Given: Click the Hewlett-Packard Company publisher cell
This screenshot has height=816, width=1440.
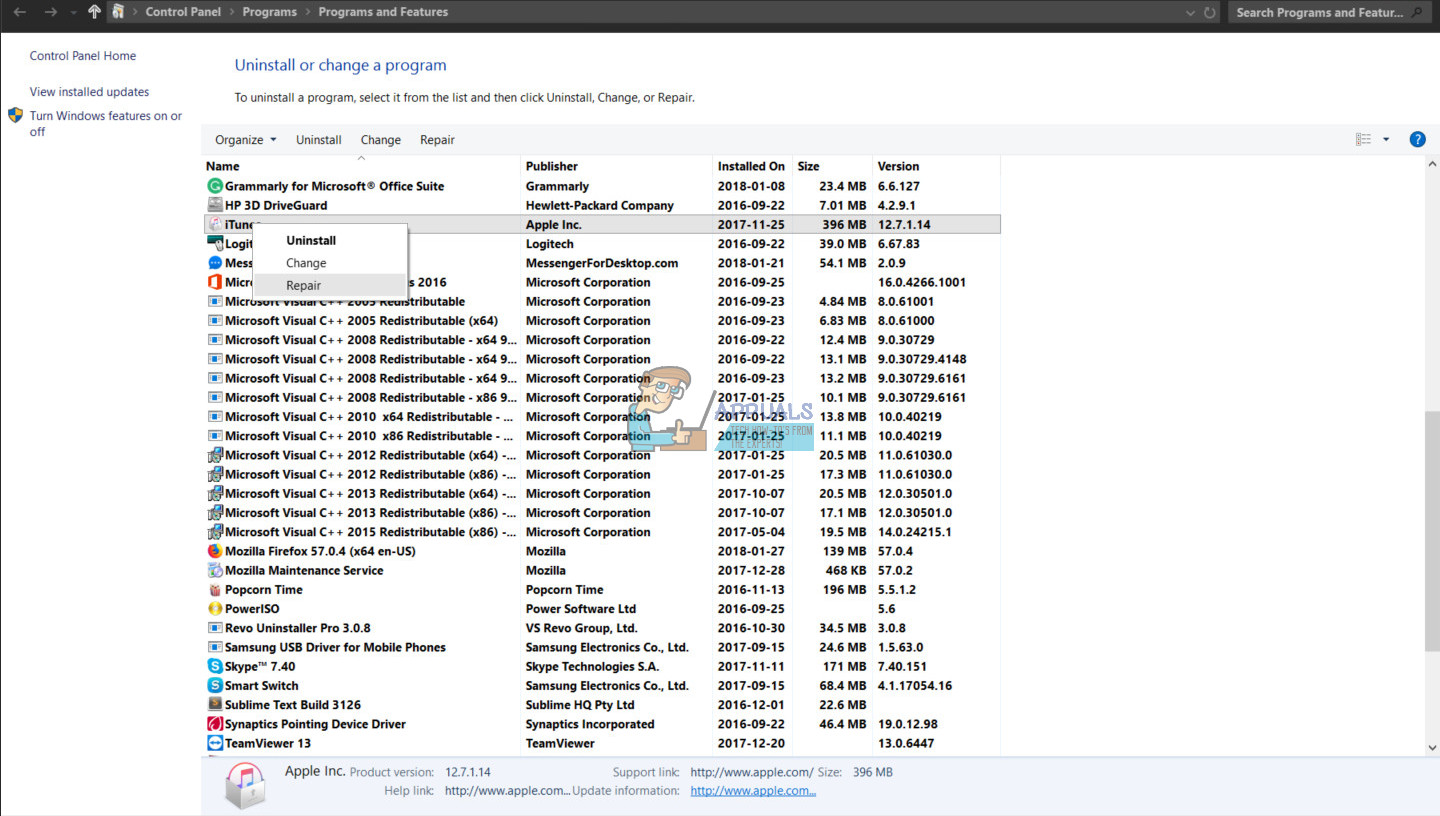Looking at the screenshot, I should coord(600,206).
